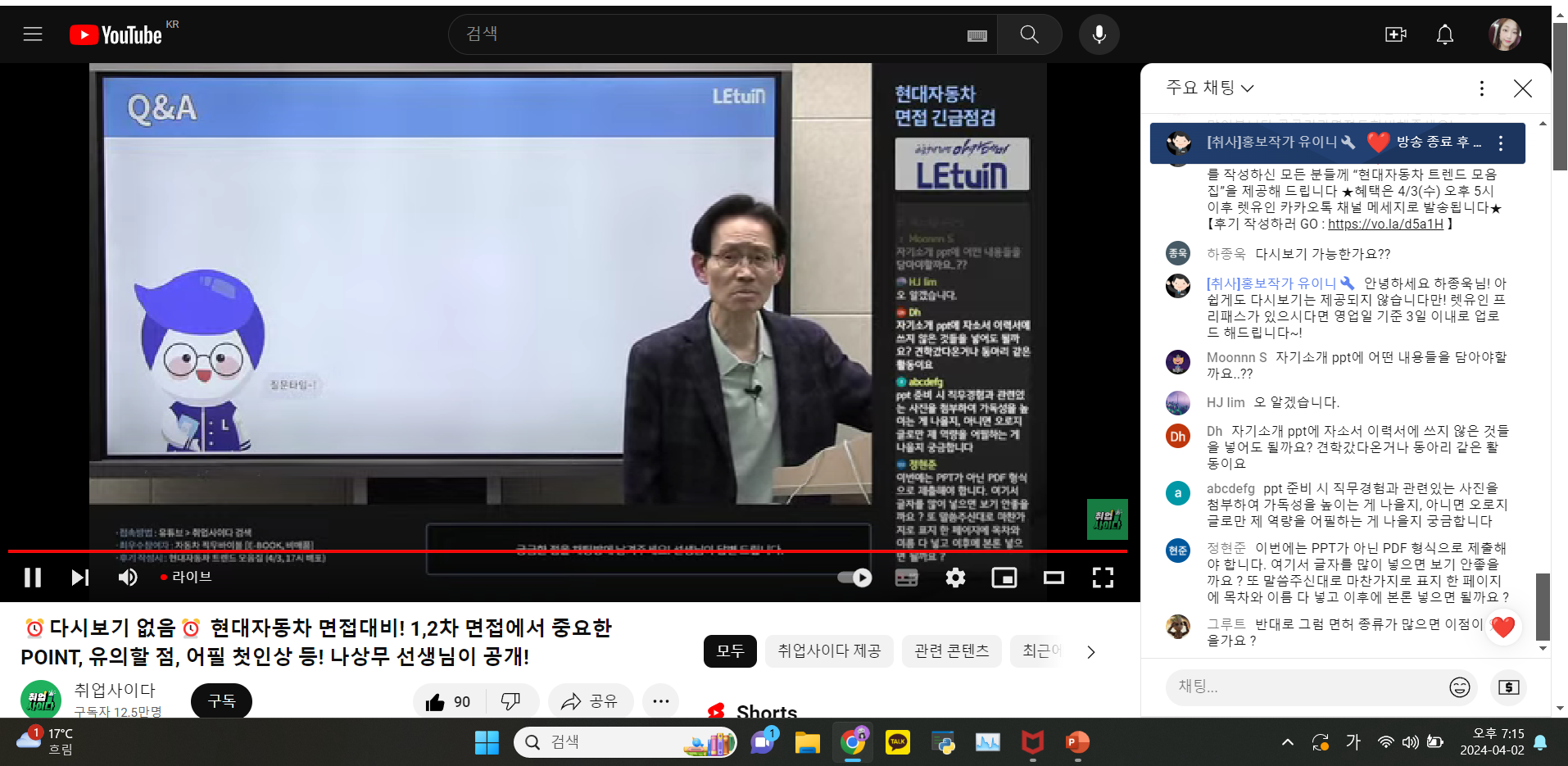
Task: Open the McAfee taskbar icon
Action: [1032, 742]
